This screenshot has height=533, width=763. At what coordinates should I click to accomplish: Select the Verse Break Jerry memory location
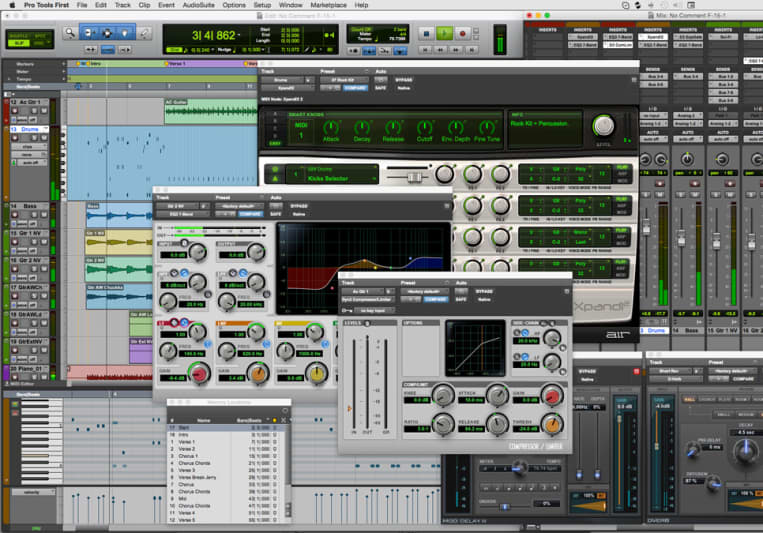(223, 478)
